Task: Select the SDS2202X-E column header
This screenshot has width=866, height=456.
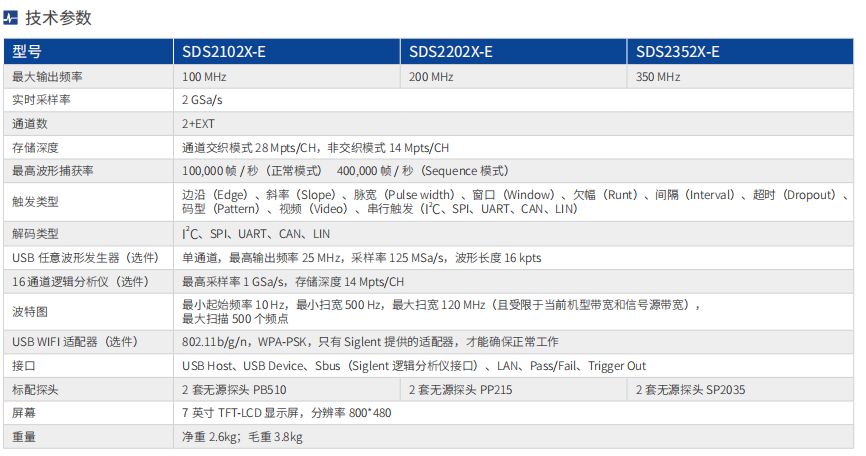Action: click(x=450, y=52)
